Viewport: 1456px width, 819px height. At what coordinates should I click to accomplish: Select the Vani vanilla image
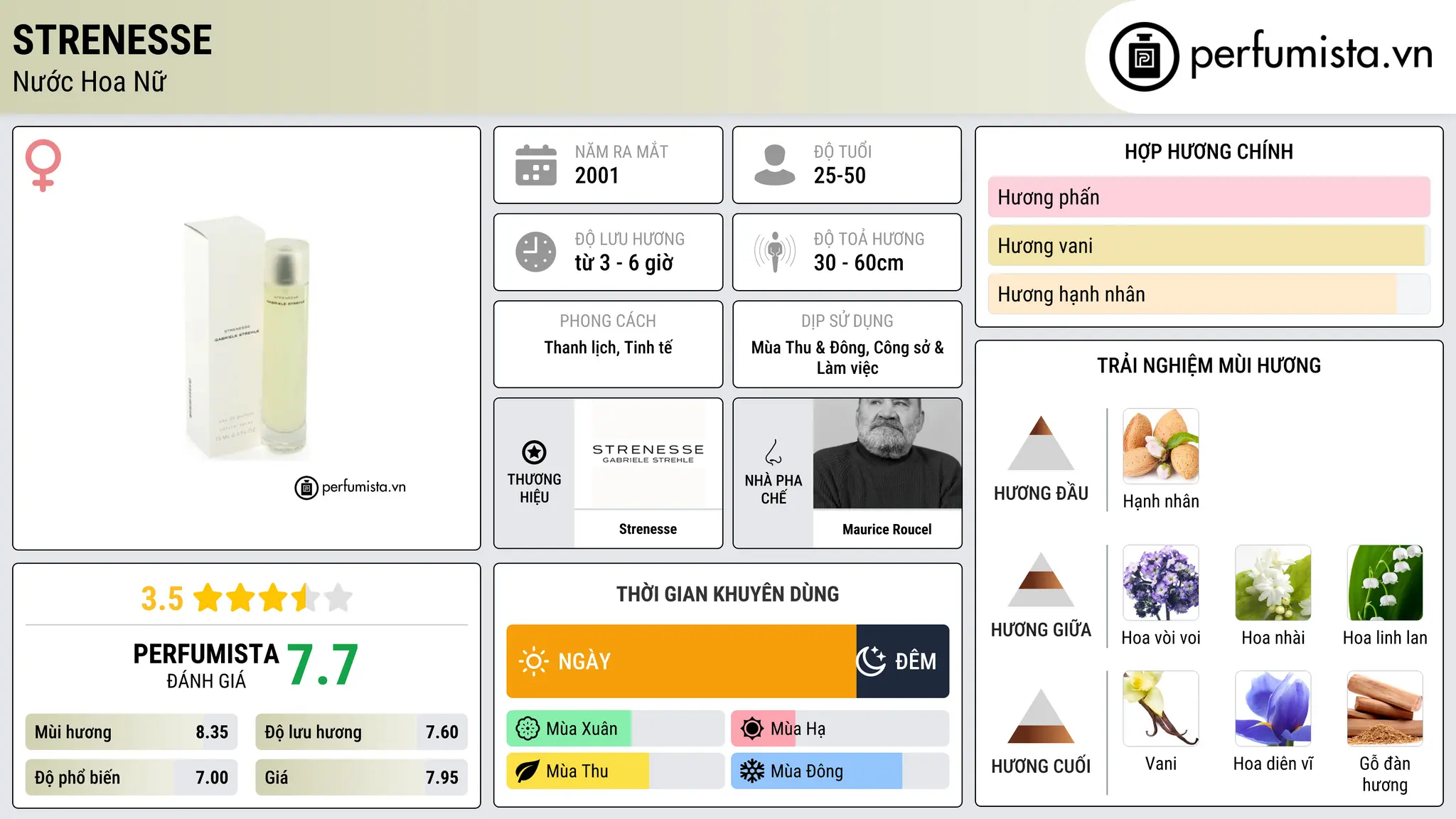click(1161, 709)
